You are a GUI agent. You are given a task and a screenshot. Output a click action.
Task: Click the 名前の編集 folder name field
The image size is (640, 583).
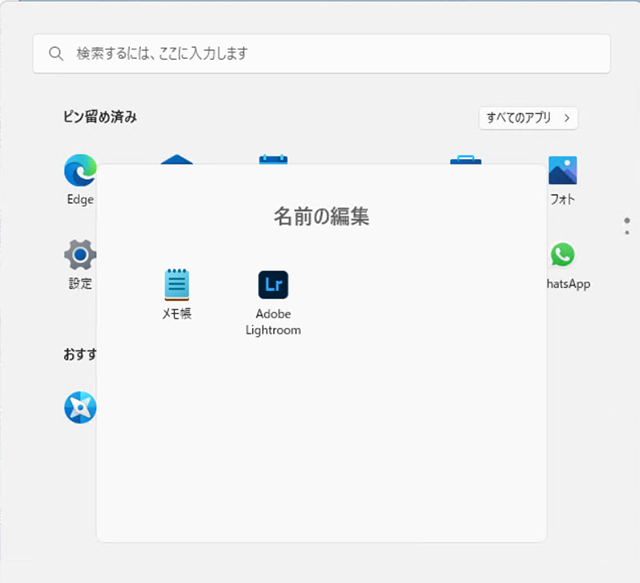point(321,216)
